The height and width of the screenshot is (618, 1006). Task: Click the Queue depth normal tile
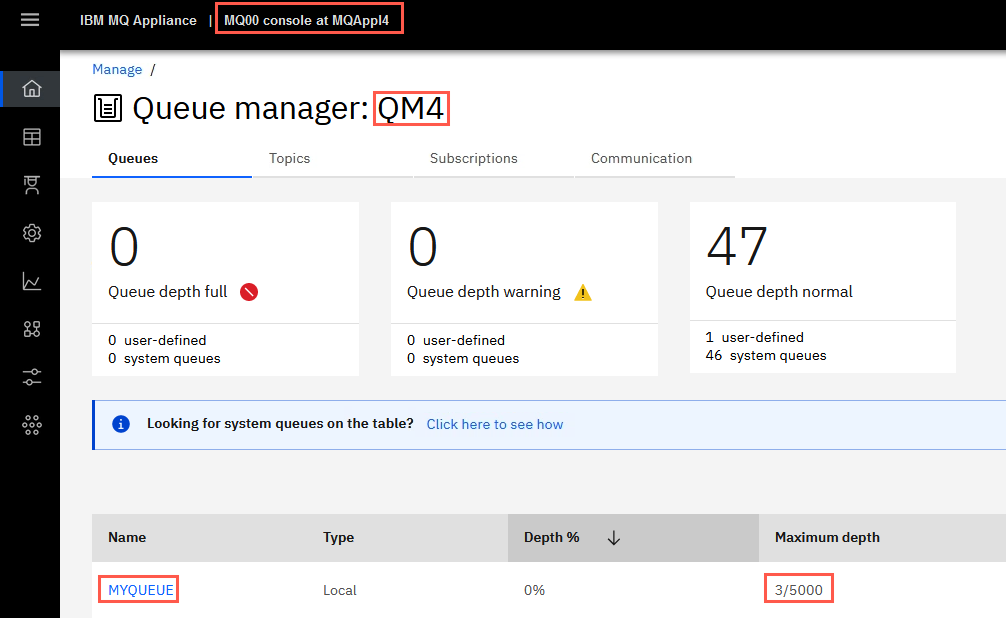823,288
